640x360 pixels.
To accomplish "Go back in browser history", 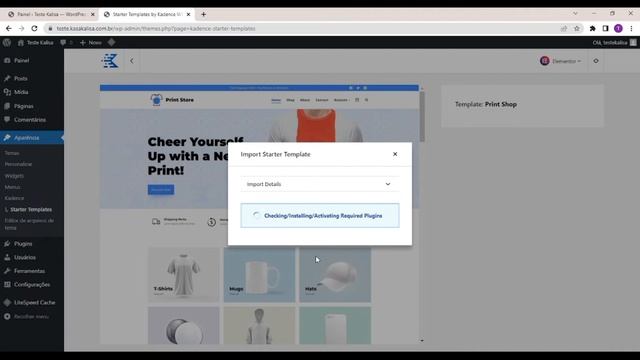I will pyautogui.click(x=9, y=29).
